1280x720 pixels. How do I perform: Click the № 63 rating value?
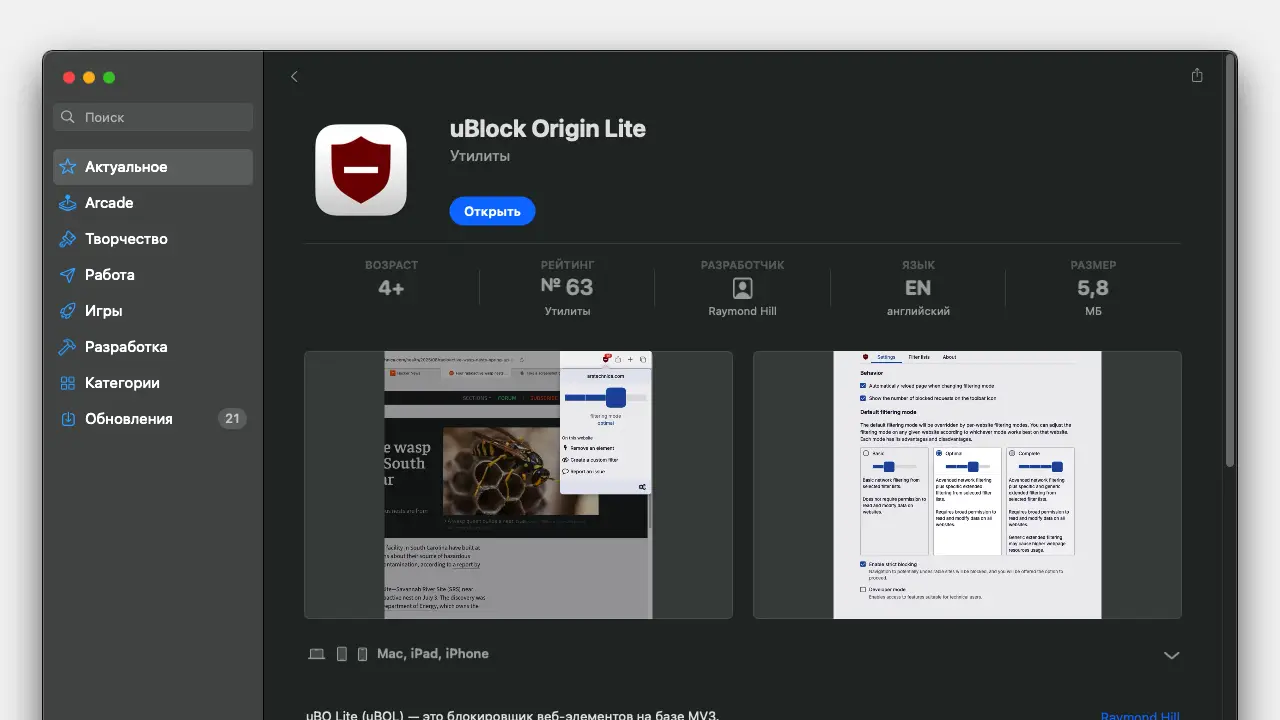pyautogui.click(x=567, y=288)
